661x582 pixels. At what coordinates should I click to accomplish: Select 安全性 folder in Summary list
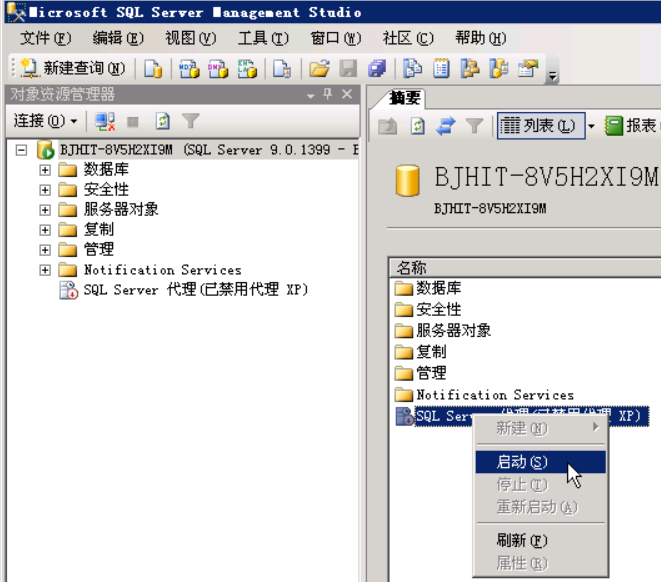tap(428, 310)
